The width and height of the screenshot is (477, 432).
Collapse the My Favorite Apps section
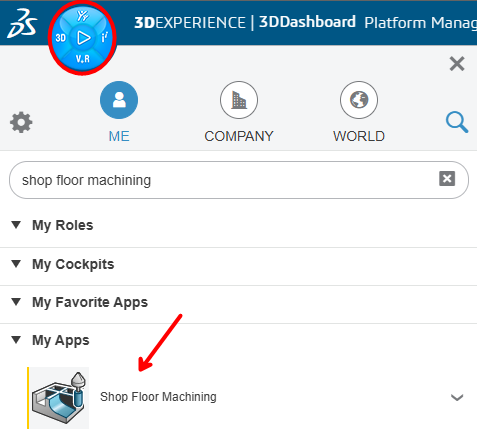pyautogui.click(x=16, y=302)
